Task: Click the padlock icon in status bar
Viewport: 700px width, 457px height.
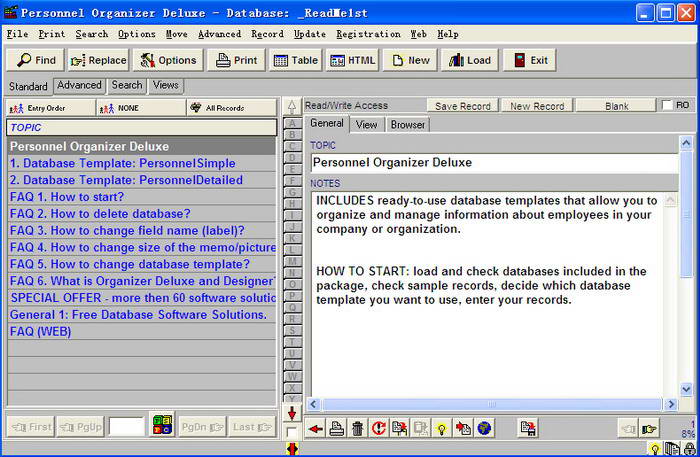Action: 690,449
